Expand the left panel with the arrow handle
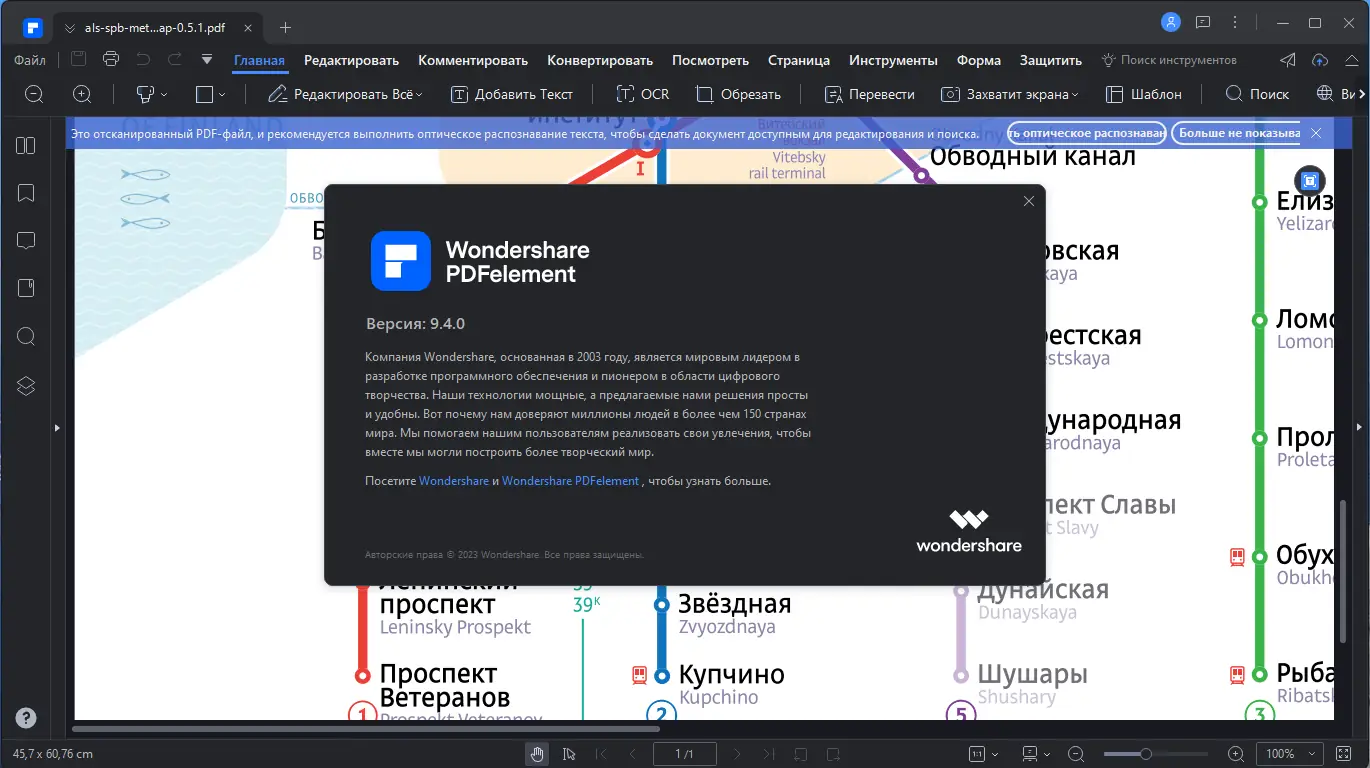Image resolution: width=1370 pixels, height=768 pixels. pyautogui.click(x=57, y=428)
